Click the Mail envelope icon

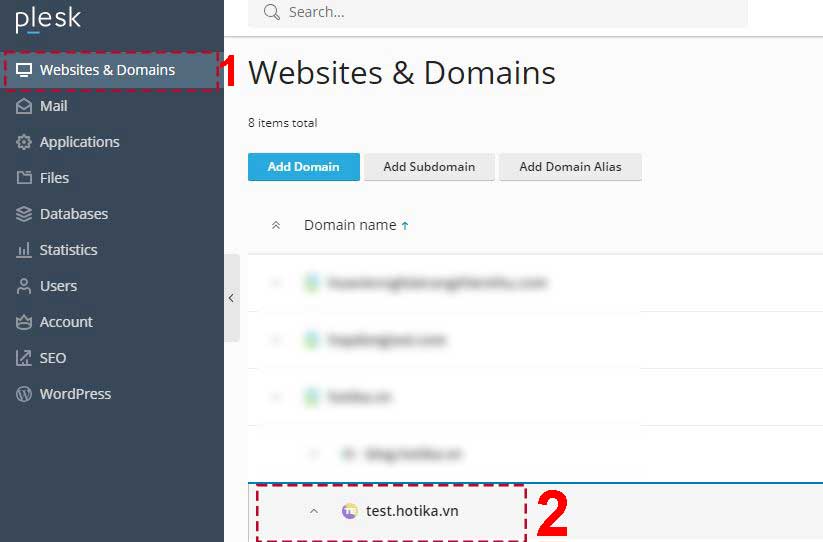(24, 106)
